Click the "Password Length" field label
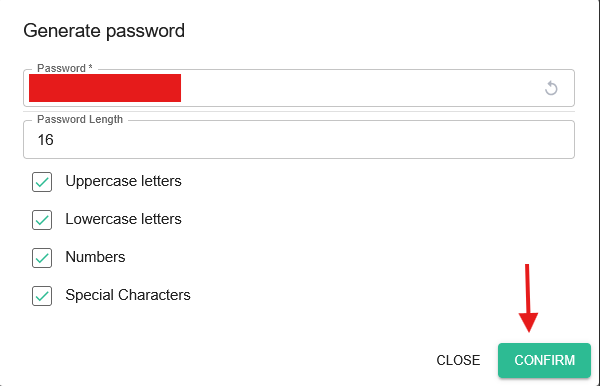 (80, 119)
